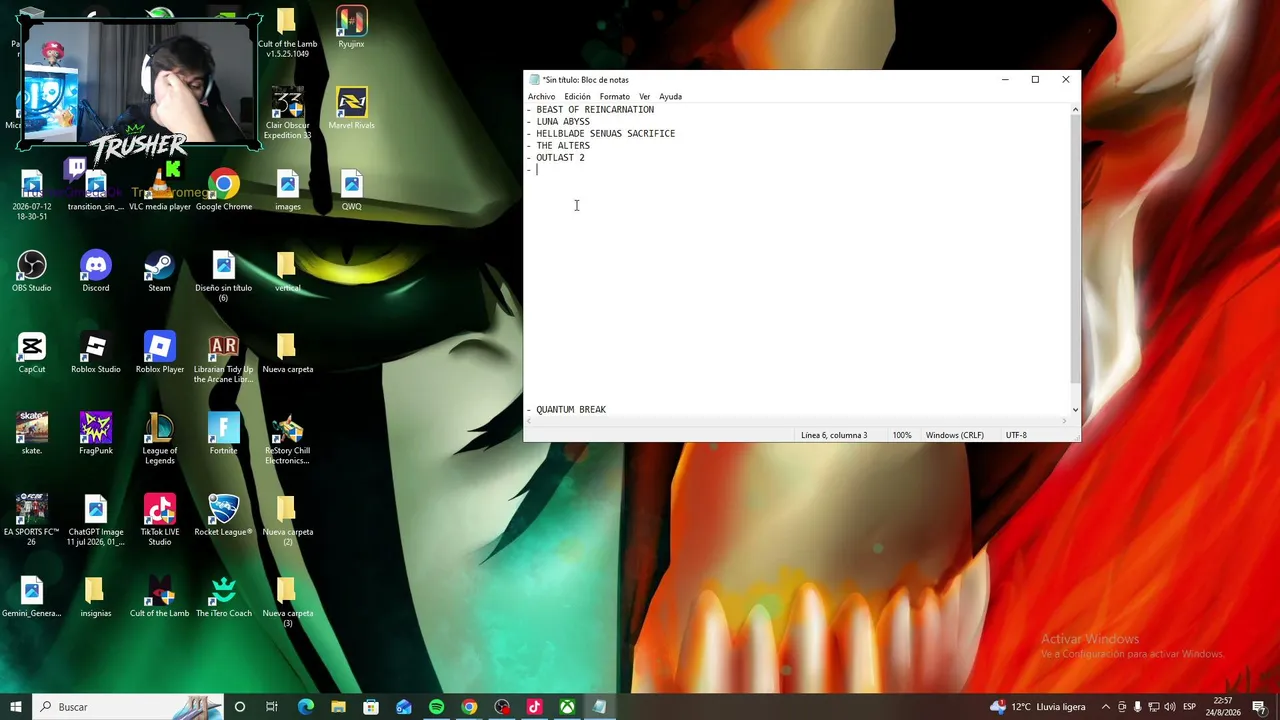Select the transition_sin_... video file

click(x=96, y=191)
